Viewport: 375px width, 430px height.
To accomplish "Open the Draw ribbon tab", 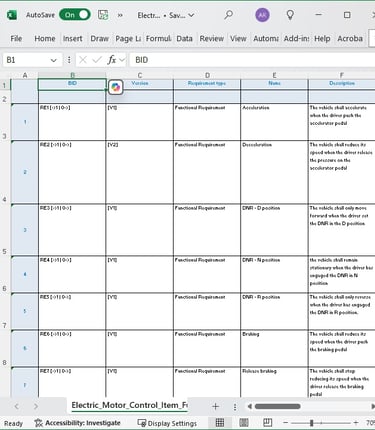I will point(99,39).
